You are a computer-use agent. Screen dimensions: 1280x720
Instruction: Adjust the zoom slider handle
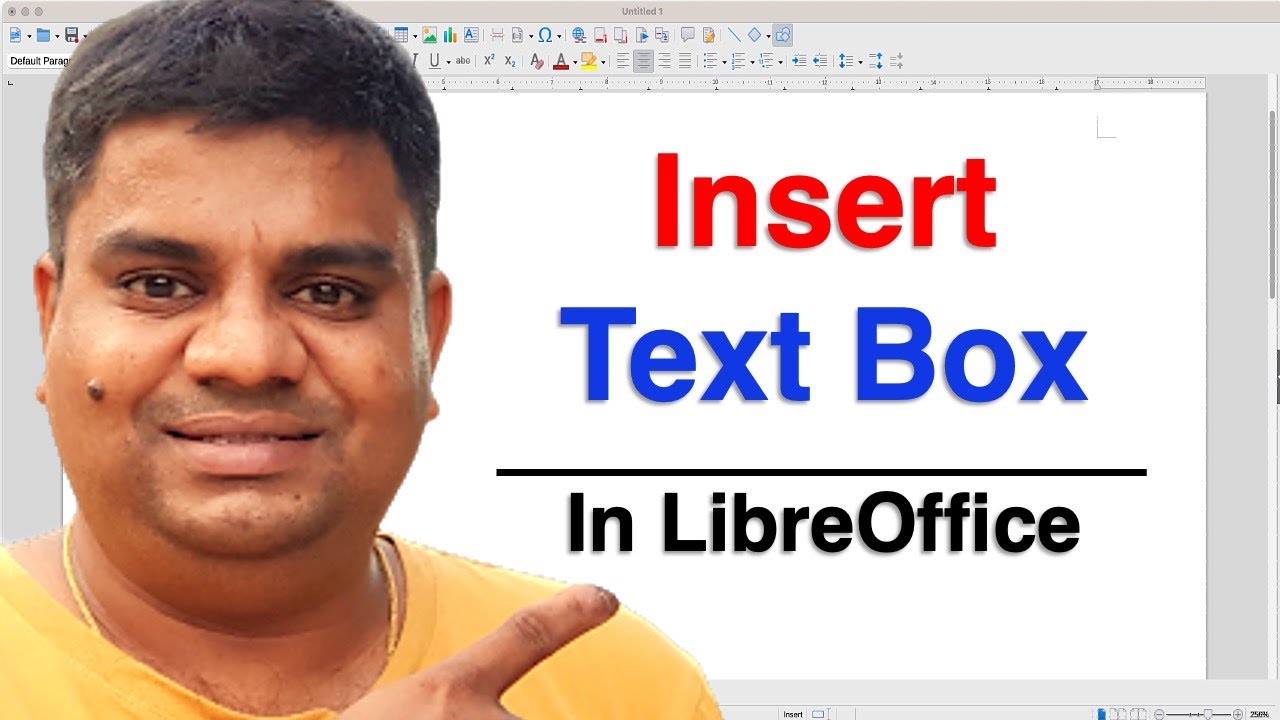pos(1207,714)
